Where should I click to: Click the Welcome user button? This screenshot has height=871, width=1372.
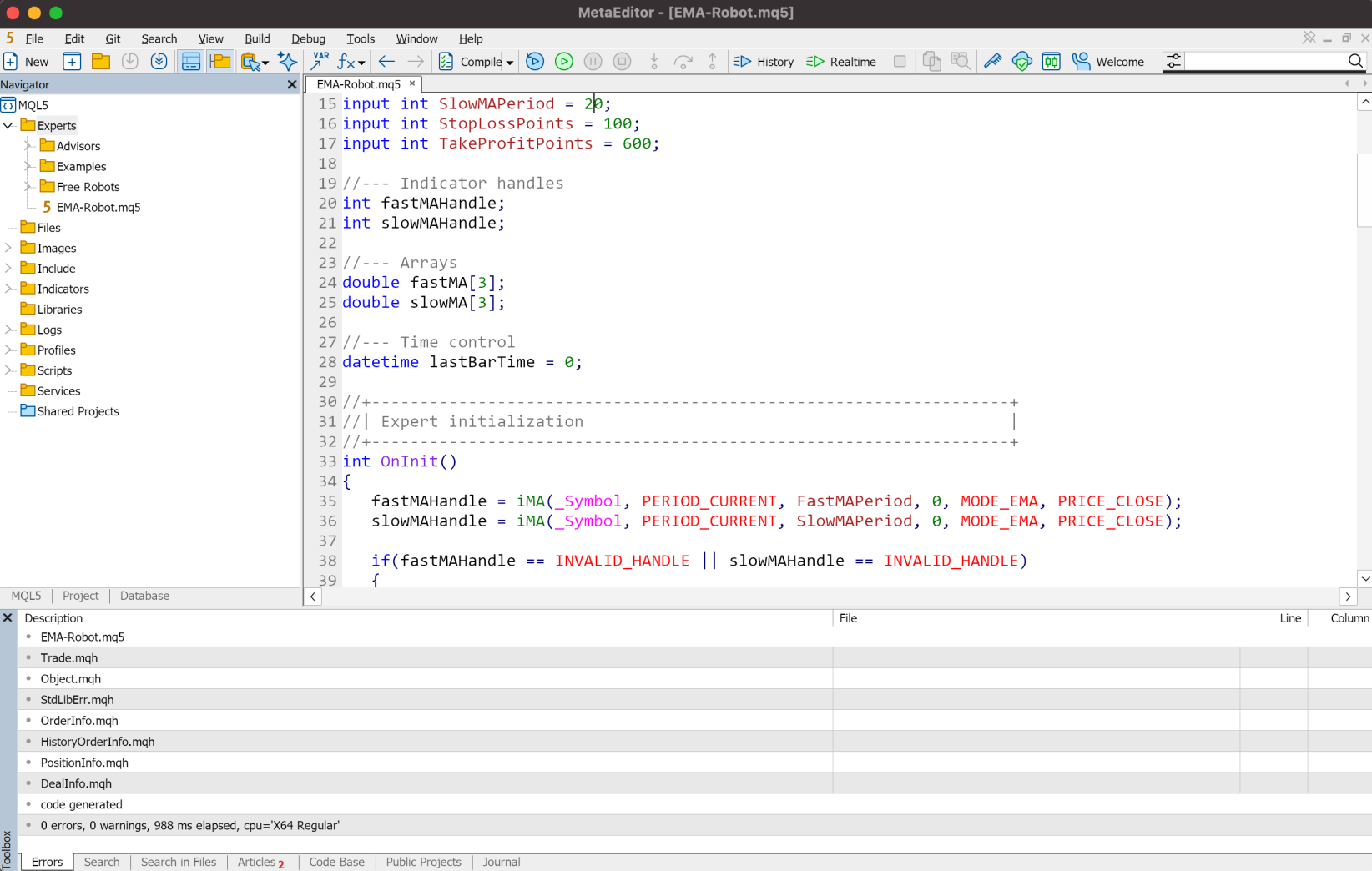[1108, 62]
